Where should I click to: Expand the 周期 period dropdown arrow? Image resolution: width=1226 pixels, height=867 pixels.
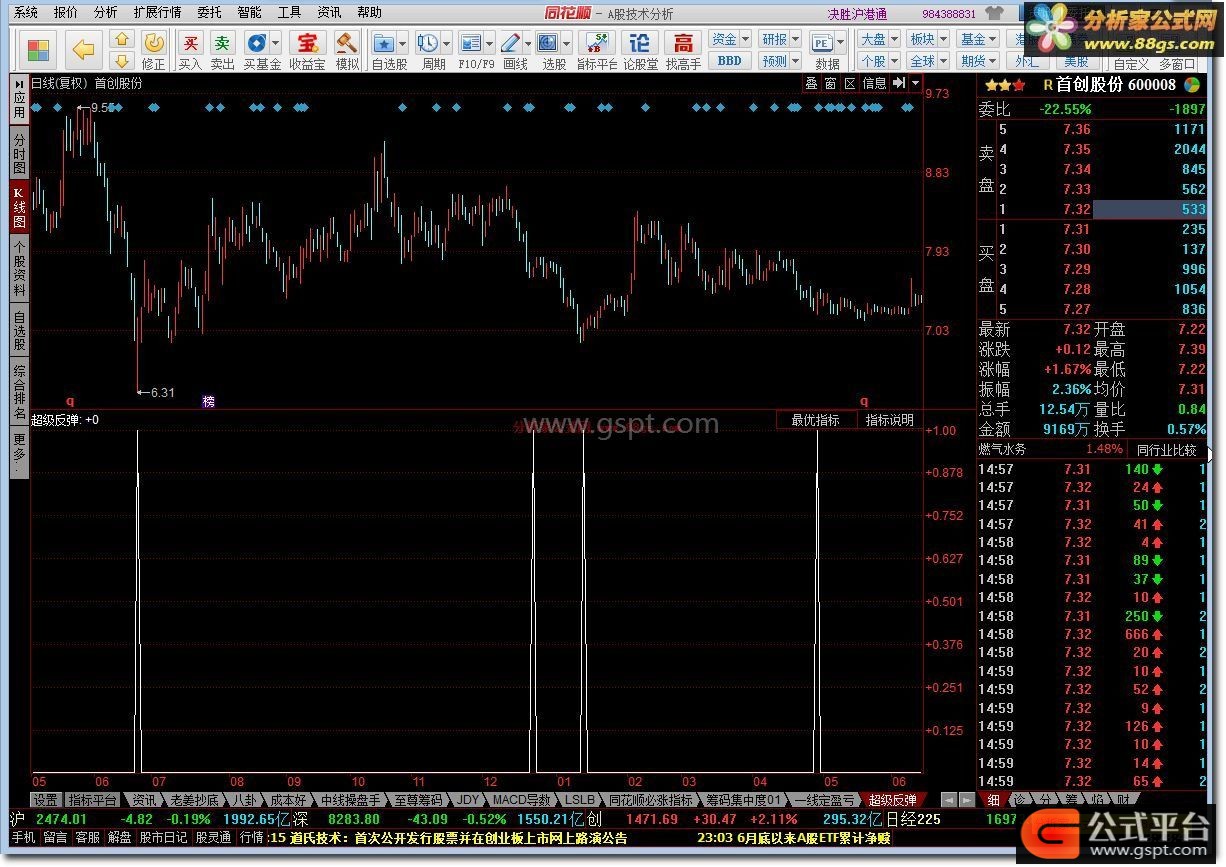[445, 44]
